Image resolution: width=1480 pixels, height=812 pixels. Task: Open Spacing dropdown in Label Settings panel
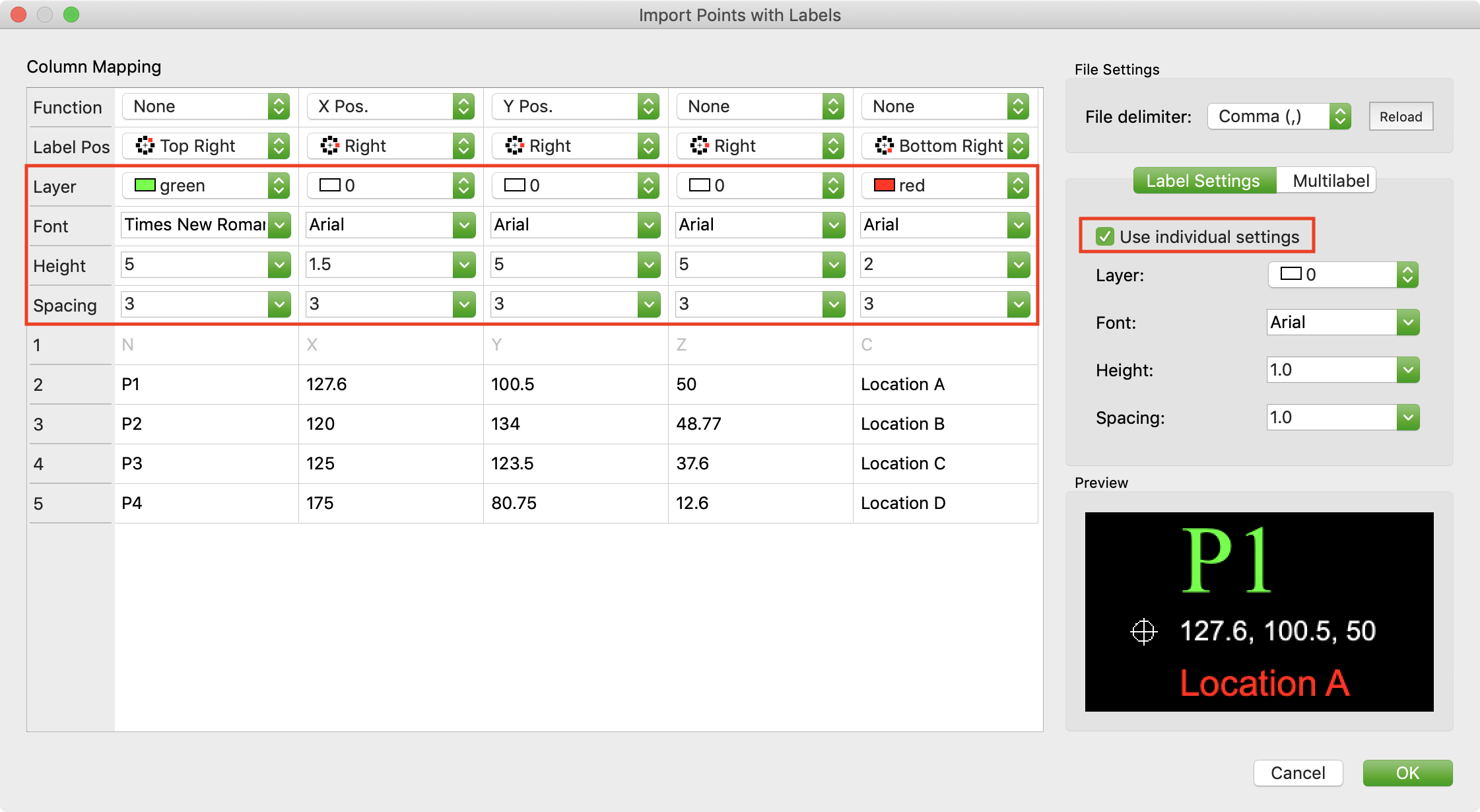(x=1407, y=418)
